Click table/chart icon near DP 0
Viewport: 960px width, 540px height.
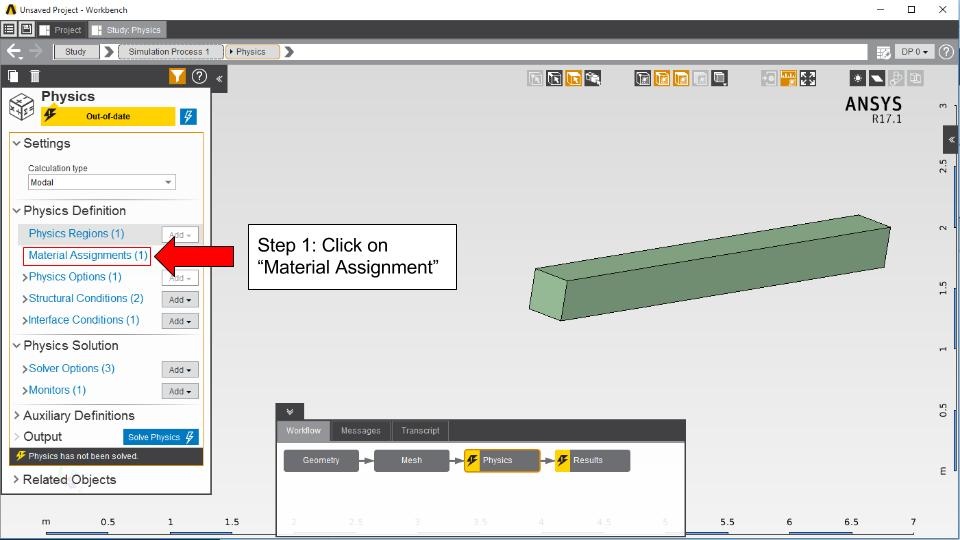(883, 52)
